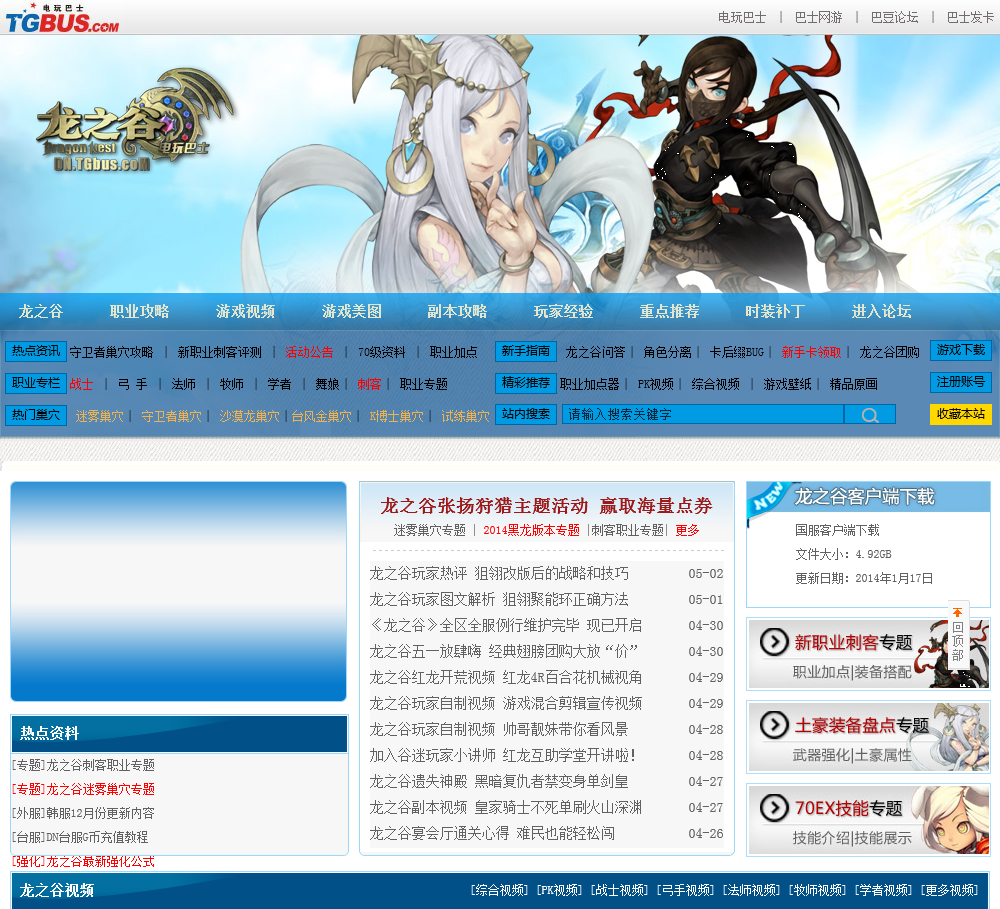The height and width of the screenshot is (909, 1000).
Task: Select the 龙之谷 main nav tab
Action: pos(41,311)
